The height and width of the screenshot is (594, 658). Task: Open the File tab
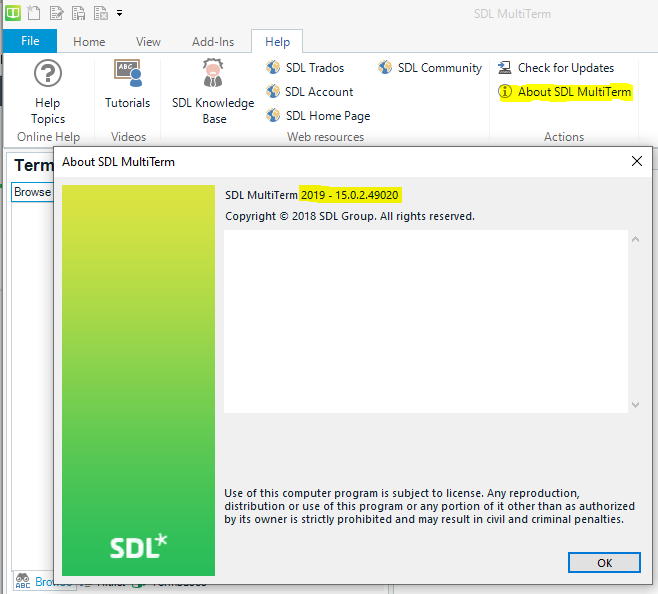(x=30, y=41)
